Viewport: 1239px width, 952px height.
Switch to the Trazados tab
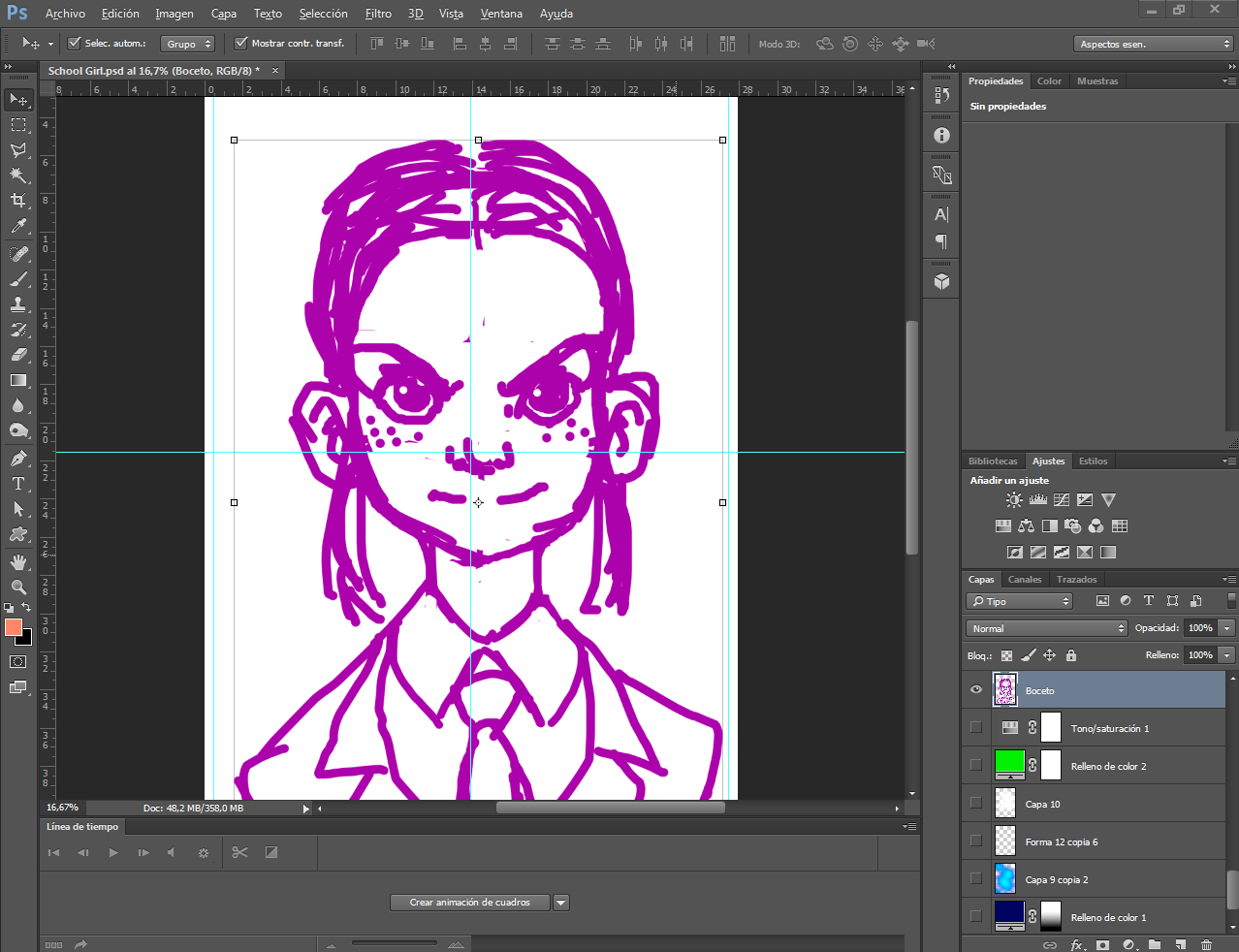click(1076, 580)
